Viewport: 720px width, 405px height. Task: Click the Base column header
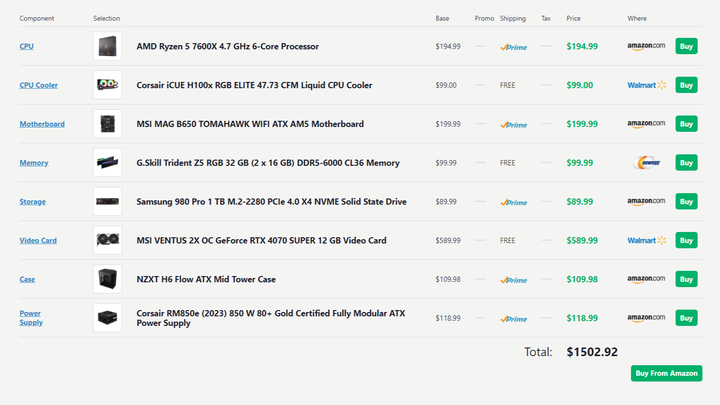coord(442,18)
